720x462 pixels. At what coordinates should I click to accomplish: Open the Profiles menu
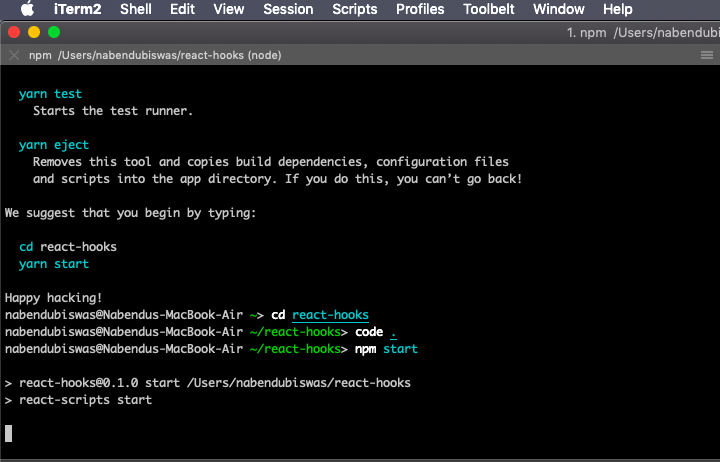tap(420, 9)
